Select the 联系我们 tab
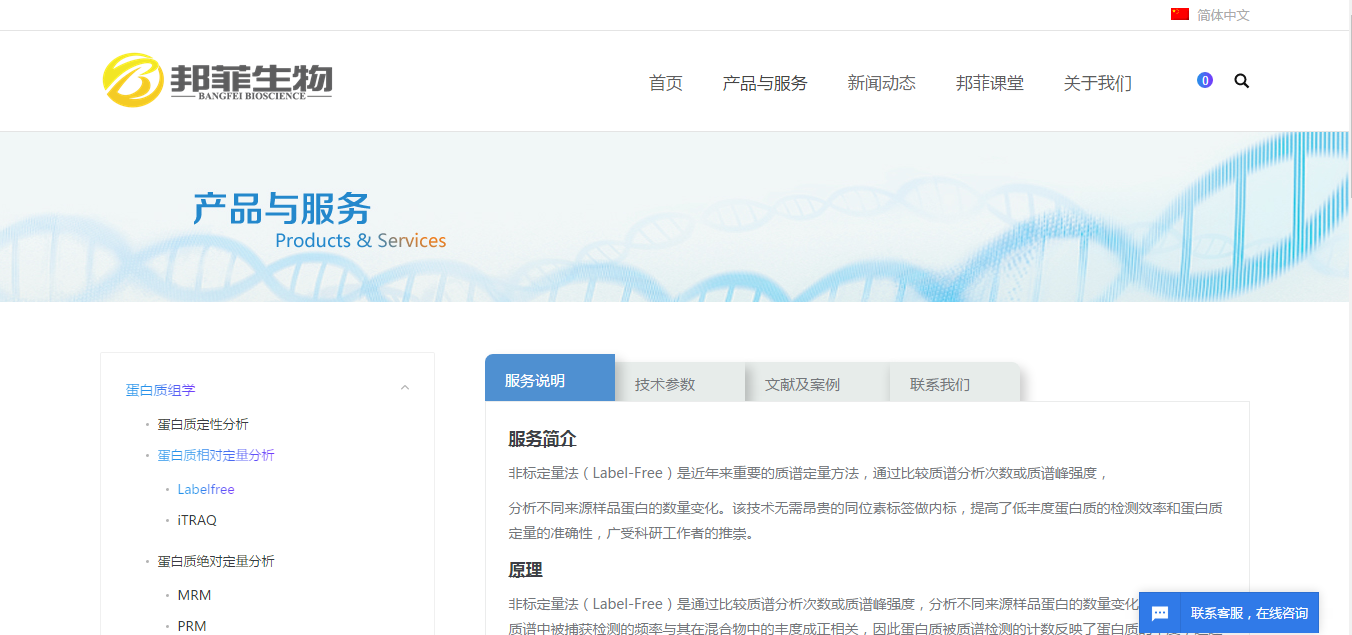Viewport: 1352px width, 635px height. tap(939, 384)
